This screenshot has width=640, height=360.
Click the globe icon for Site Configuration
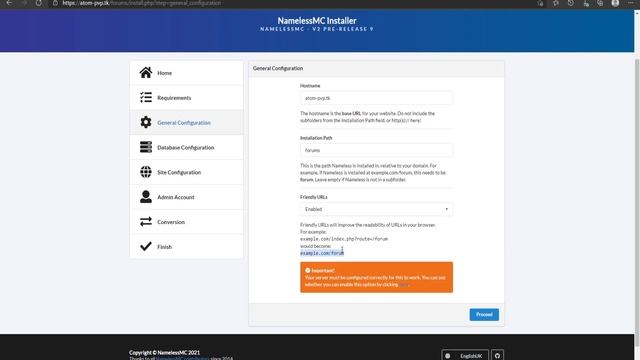pos(146,172)
